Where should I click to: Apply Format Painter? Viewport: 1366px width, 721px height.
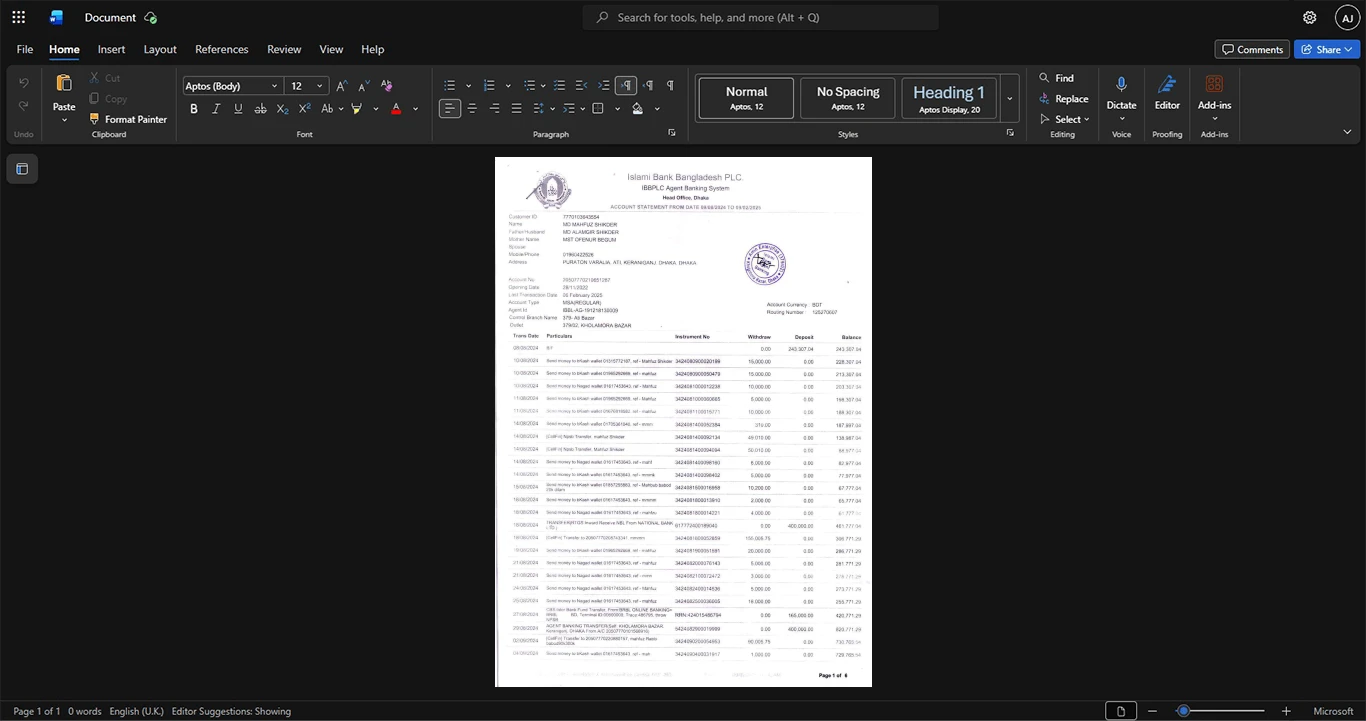pyautogui.click(x=128, y=119)
